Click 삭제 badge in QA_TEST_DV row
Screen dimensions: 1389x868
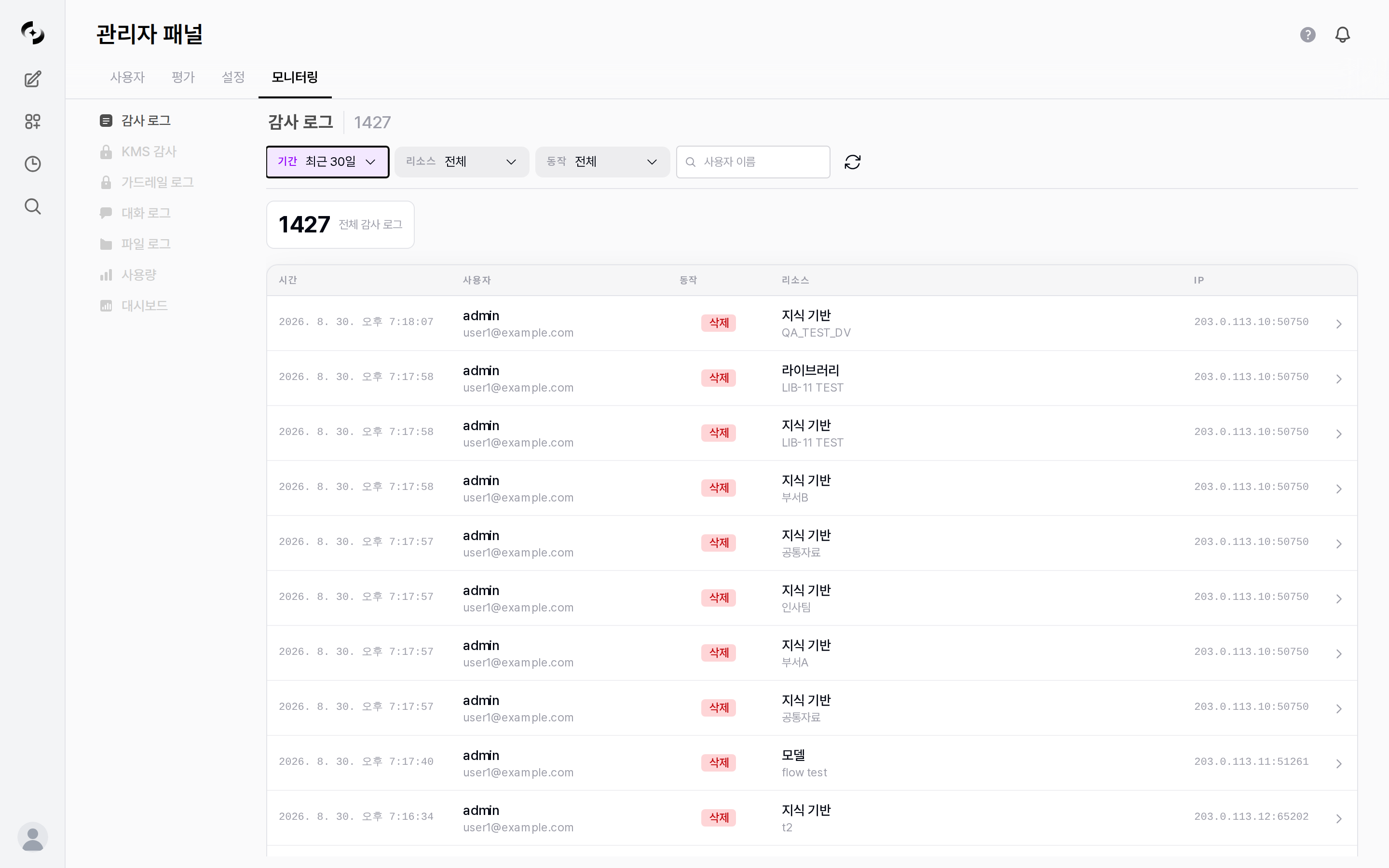[719, 323]
